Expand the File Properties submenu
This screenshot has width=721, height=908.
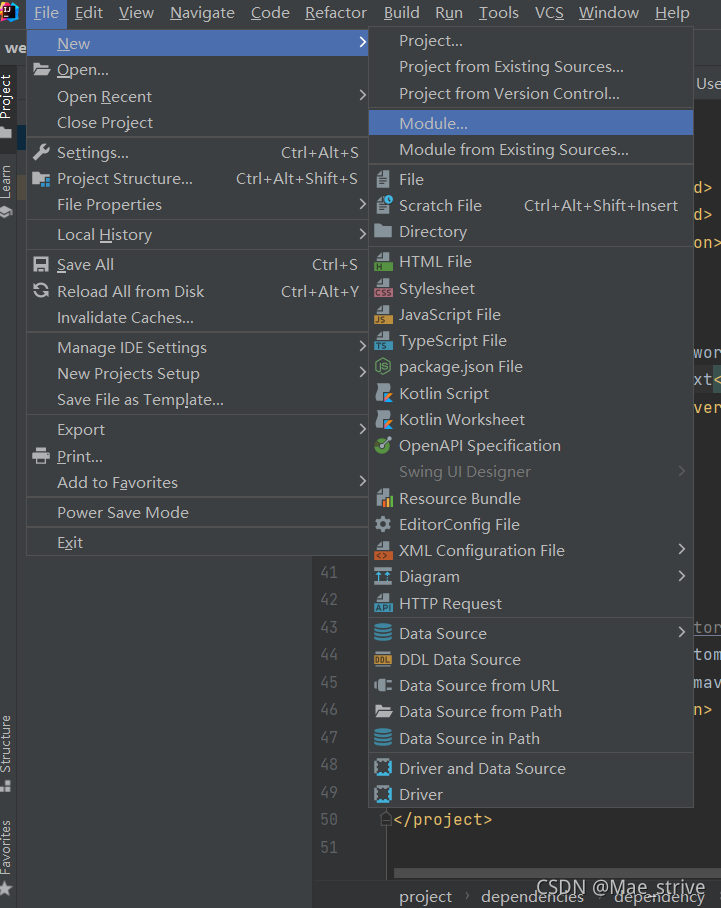pyautogui.click(x=363, y=204)
